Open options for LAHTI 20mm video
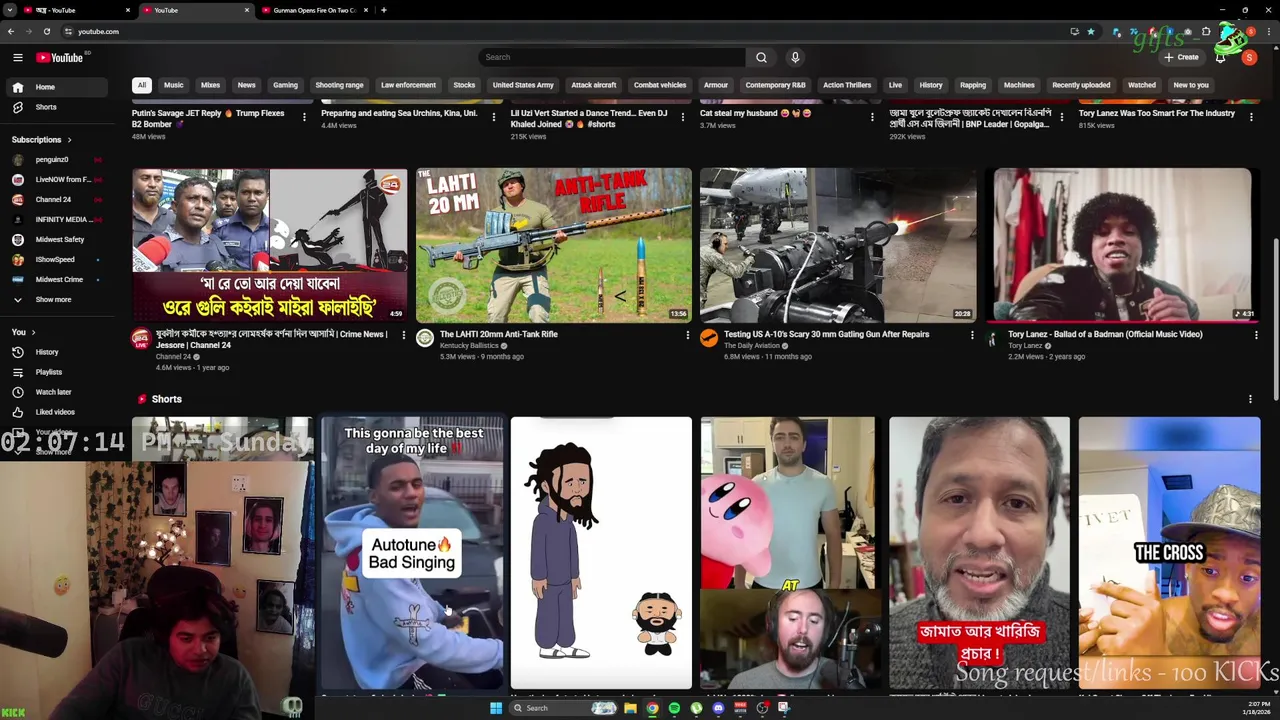The width and height of the screenshot is (1280, 720). click(x=687, y=335)
